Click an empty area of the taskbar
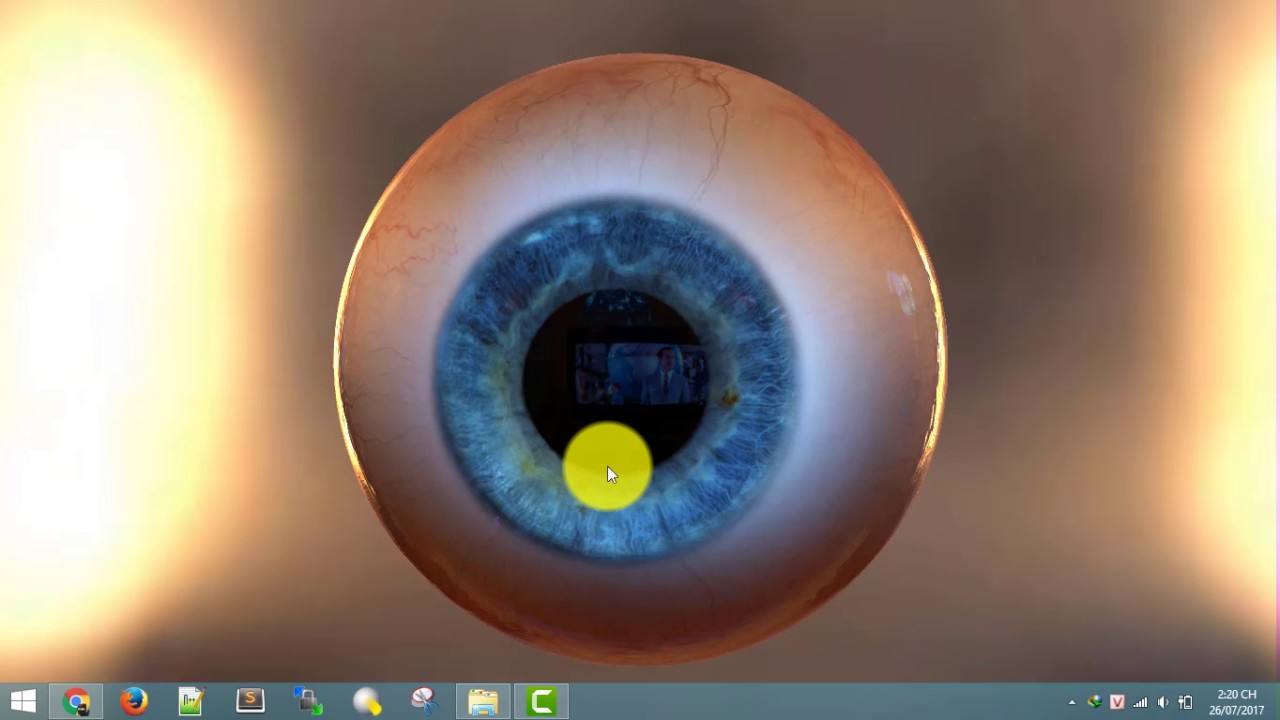The height and width of the screenshot is (720, 1280). pyautogui.click(x=800, y=700)
